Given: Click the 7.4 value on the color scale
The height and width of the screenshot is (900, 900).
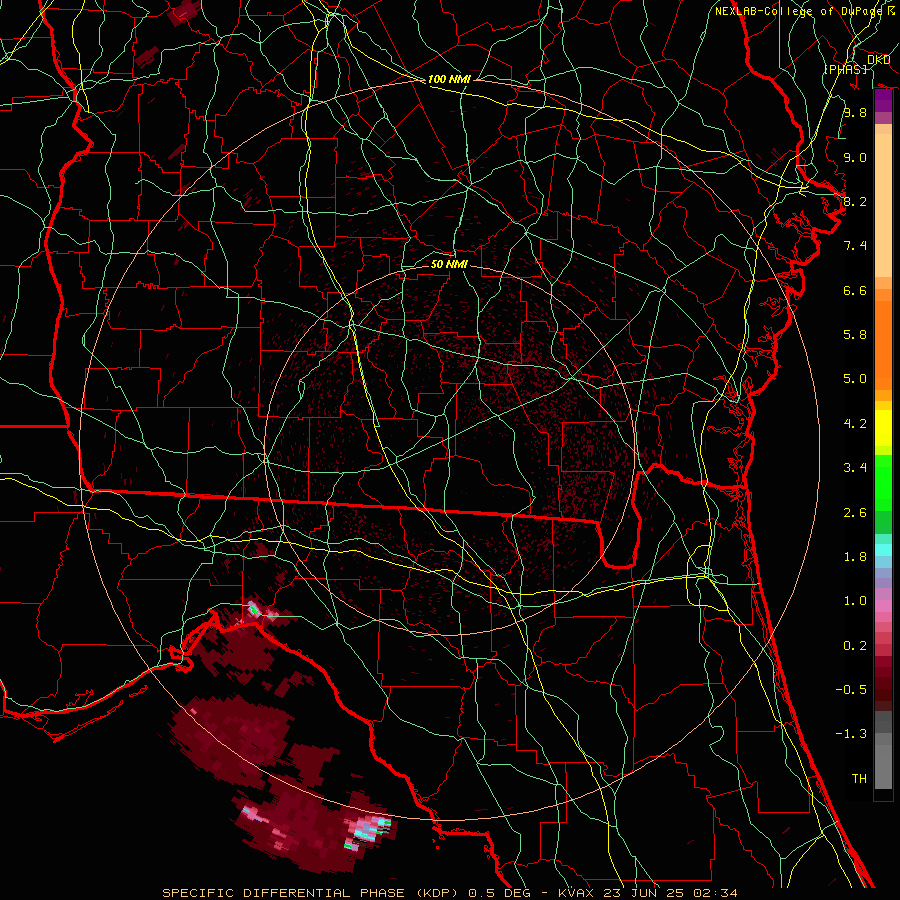Looking at the screenshot, I should (855, 246).
